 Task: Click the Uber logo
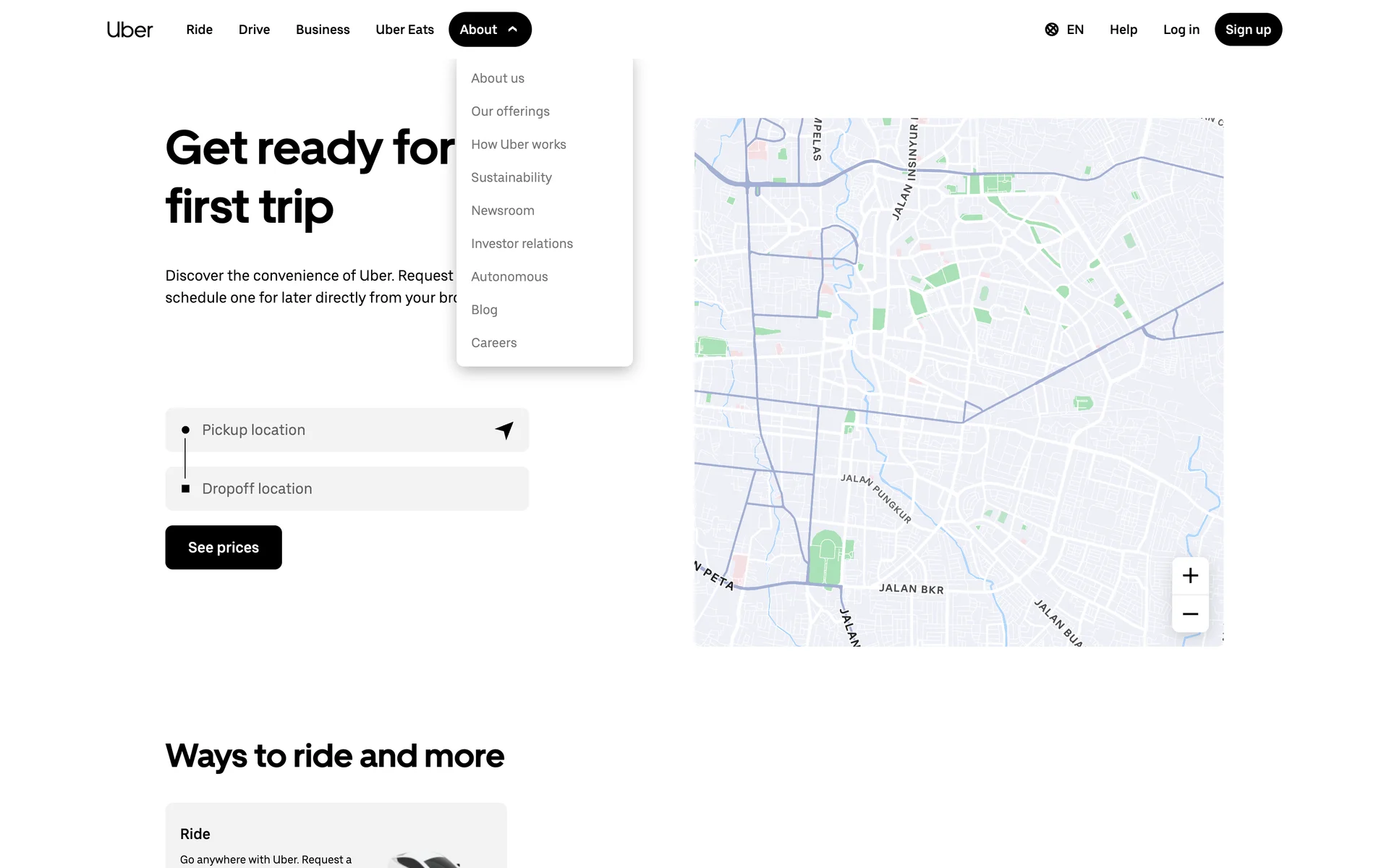pyautogui.click(x=129, y=30)
